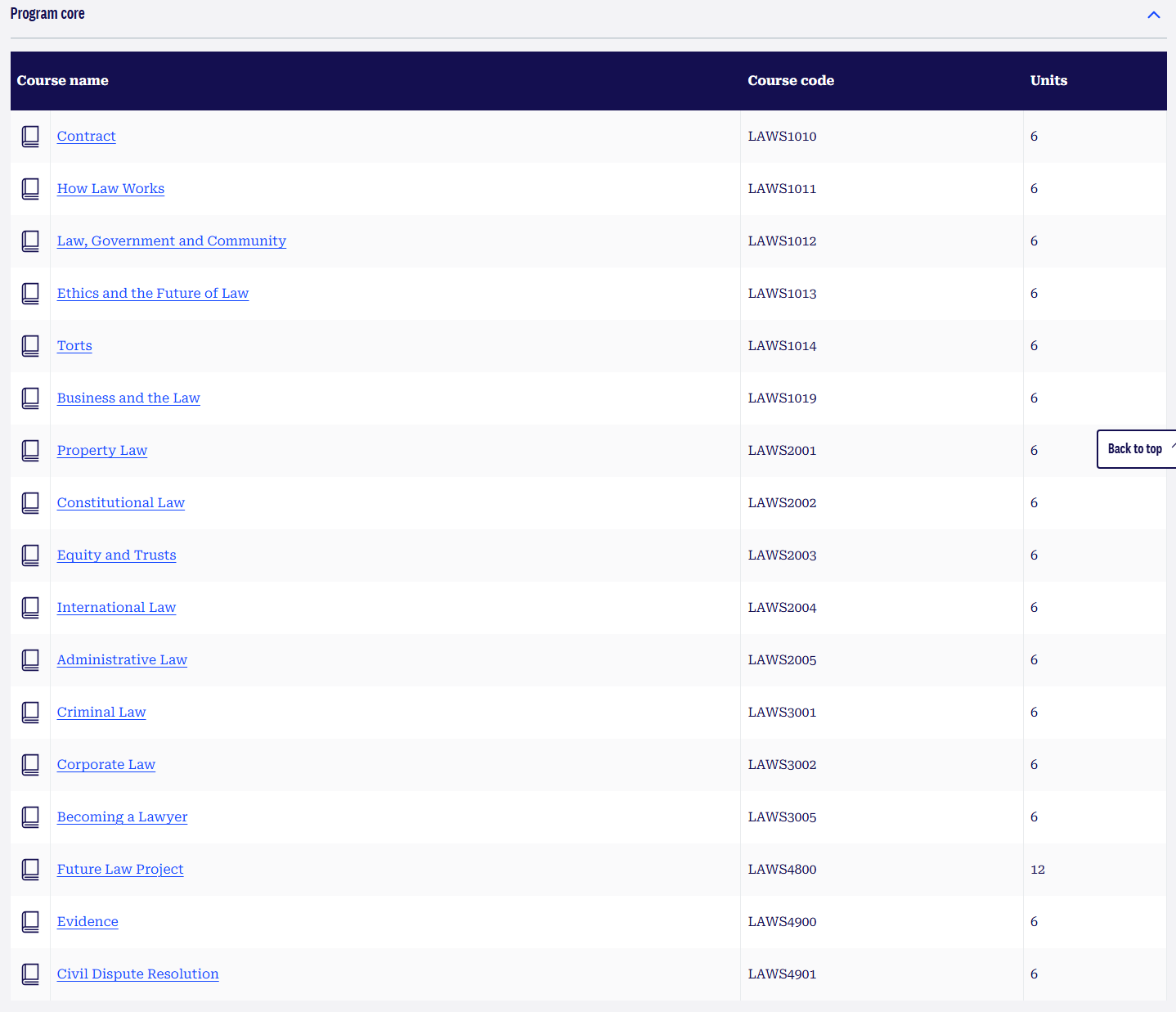The image size is (1176, 1012).
Task: Click the book icon next to Criminal Law
Action: click(x=30, y=713)
